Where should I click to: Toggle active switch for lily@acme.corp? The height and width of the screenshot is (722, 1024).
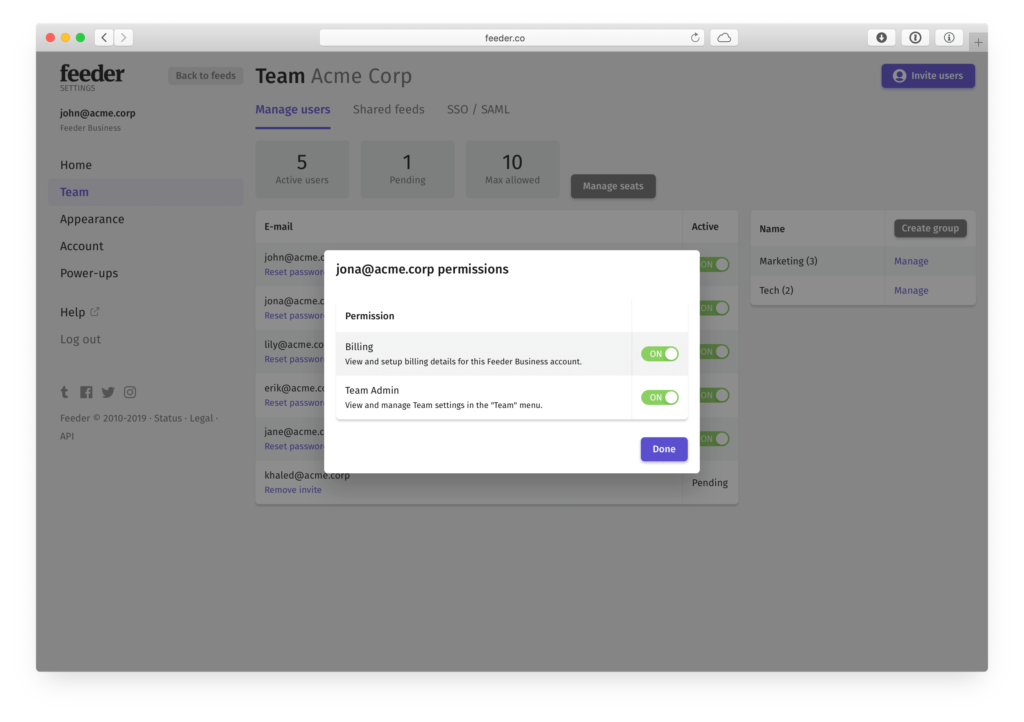pyautogui.click(x=714, y=352)
